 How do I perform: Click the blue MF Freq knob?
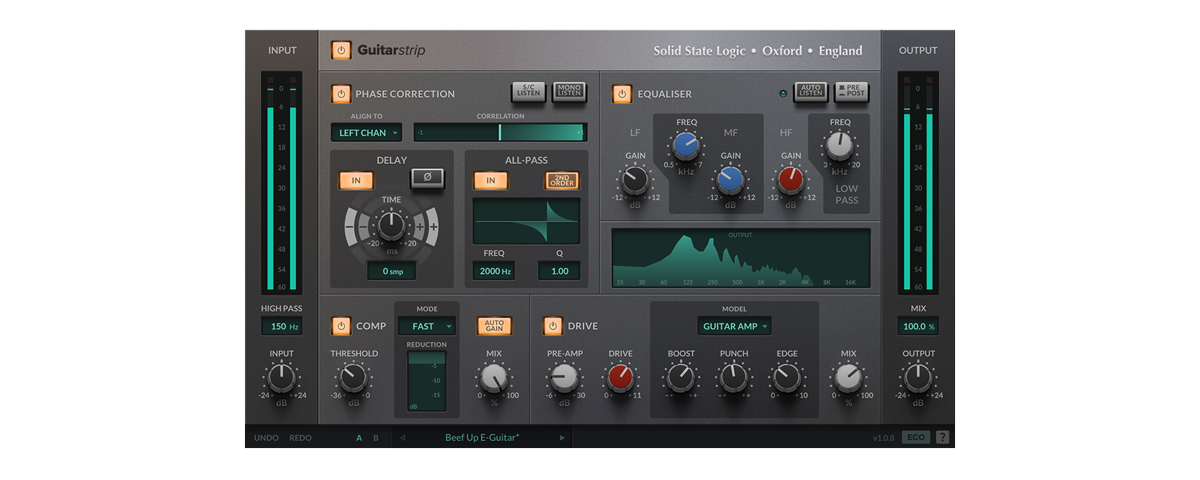[686, 147]
